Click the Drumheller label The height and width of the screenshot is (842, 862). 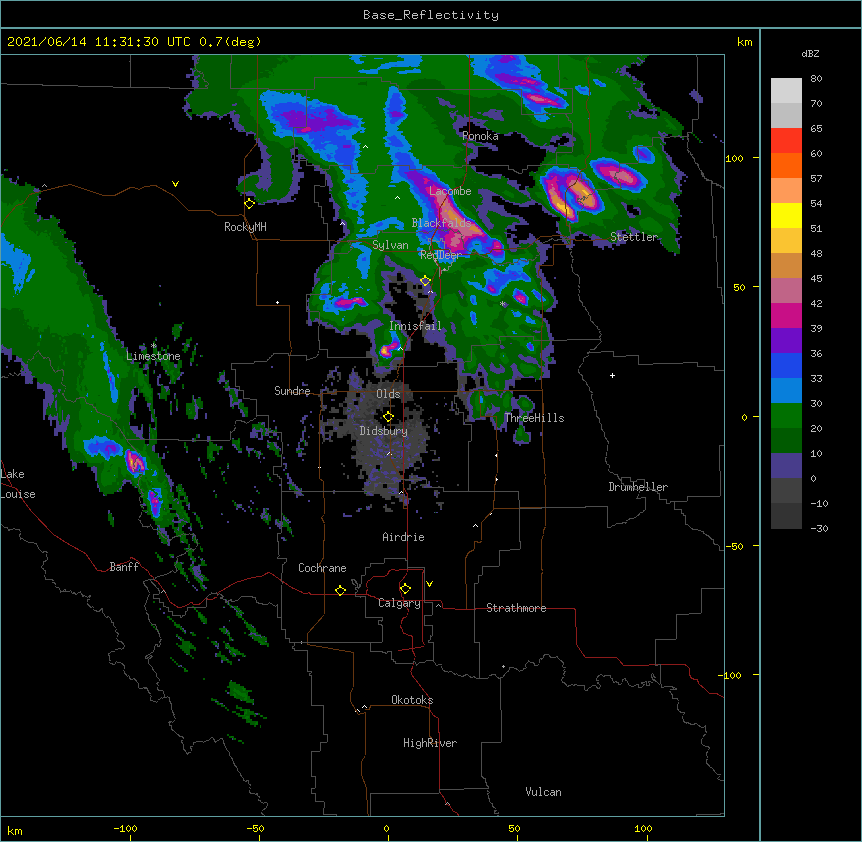[638, 487]
